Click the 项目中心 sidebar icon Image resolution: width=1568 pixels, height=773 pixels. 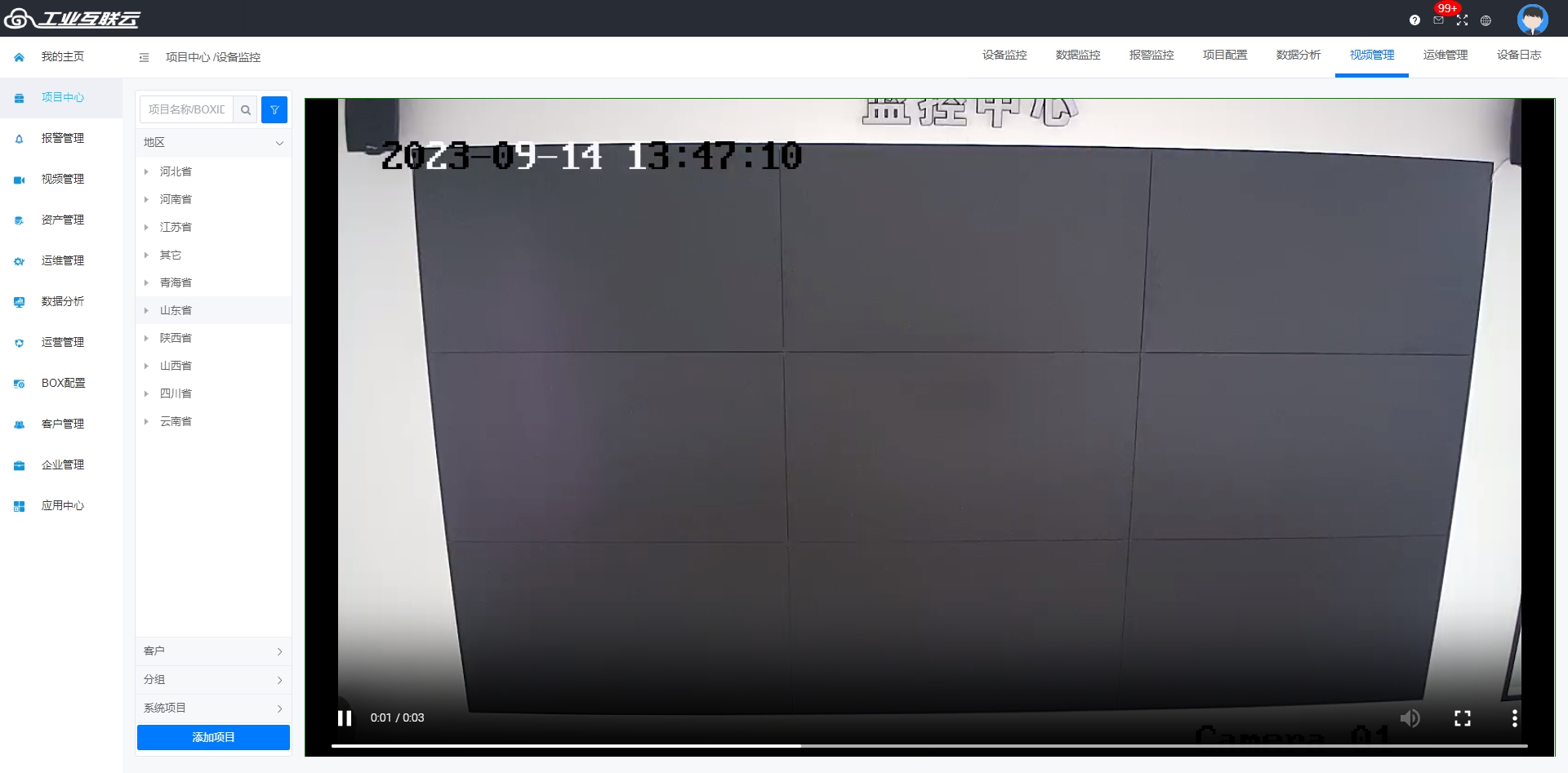[x=19, y=98]
